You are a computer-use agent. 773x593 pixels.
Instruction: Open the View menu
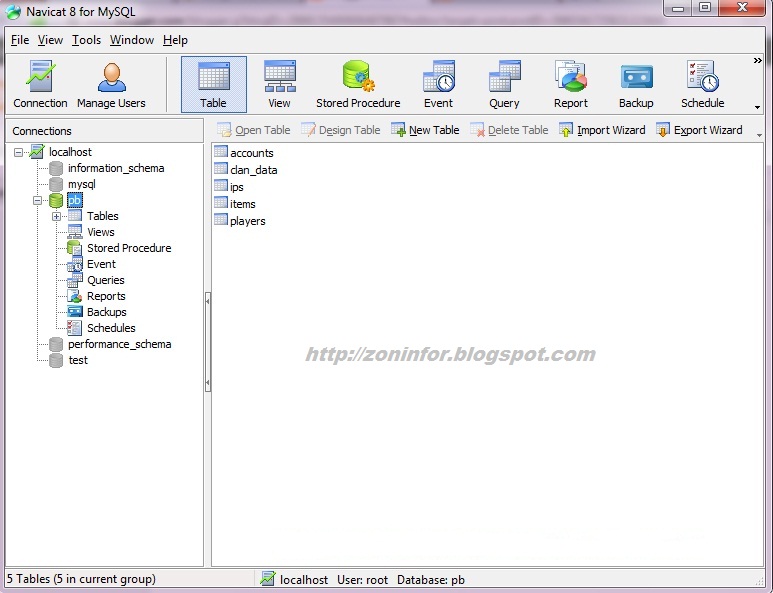(50, 40)
